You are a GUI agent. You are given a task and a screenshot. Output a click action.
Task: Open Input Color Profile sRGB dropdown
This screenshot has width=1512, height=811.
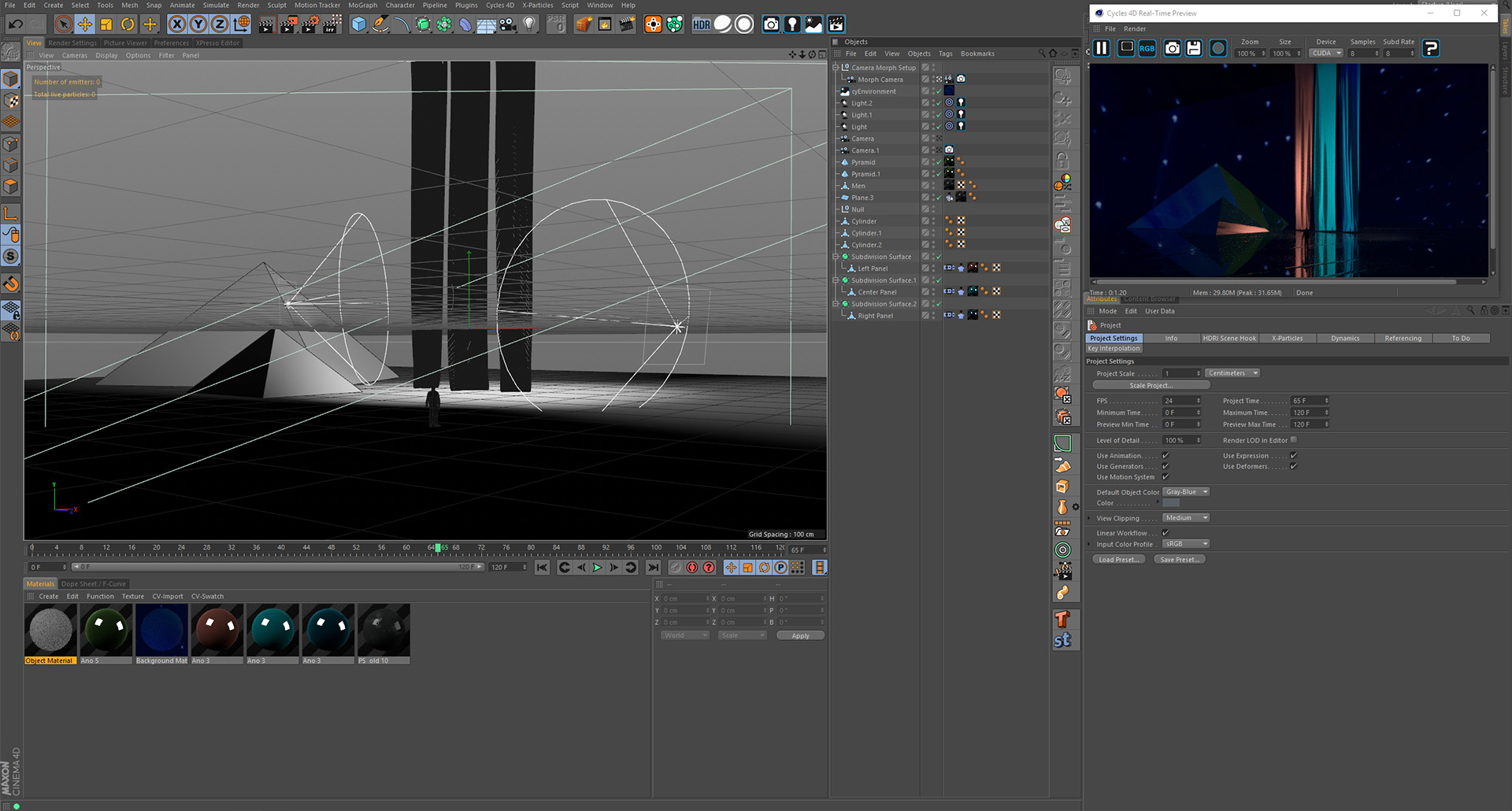pos(1186,544)
